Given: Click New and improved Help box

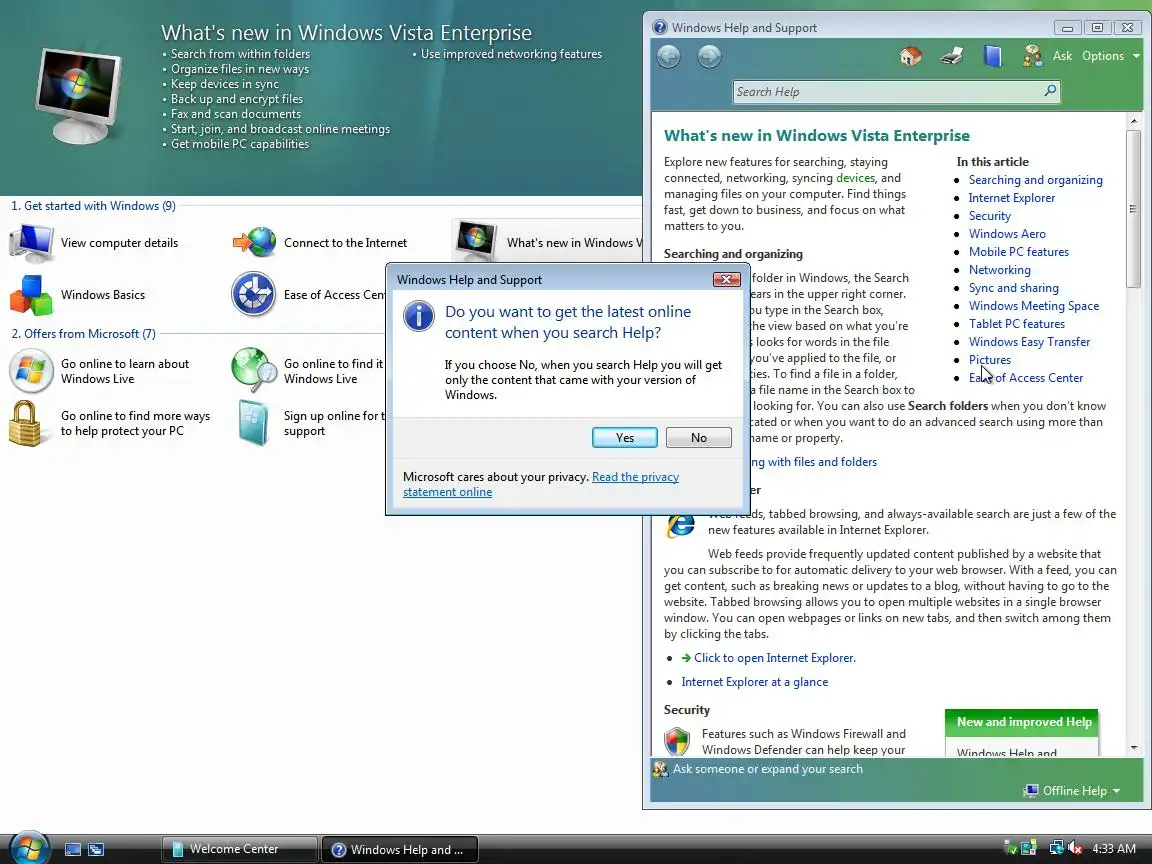Looking at the screenshot, I should click(x=1022, y=732).
